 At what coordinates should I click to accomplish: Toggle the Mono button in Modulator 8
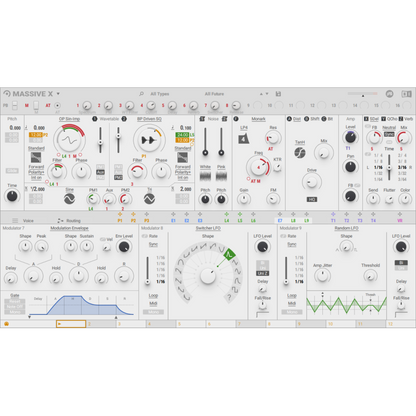[x=153, y=312]
